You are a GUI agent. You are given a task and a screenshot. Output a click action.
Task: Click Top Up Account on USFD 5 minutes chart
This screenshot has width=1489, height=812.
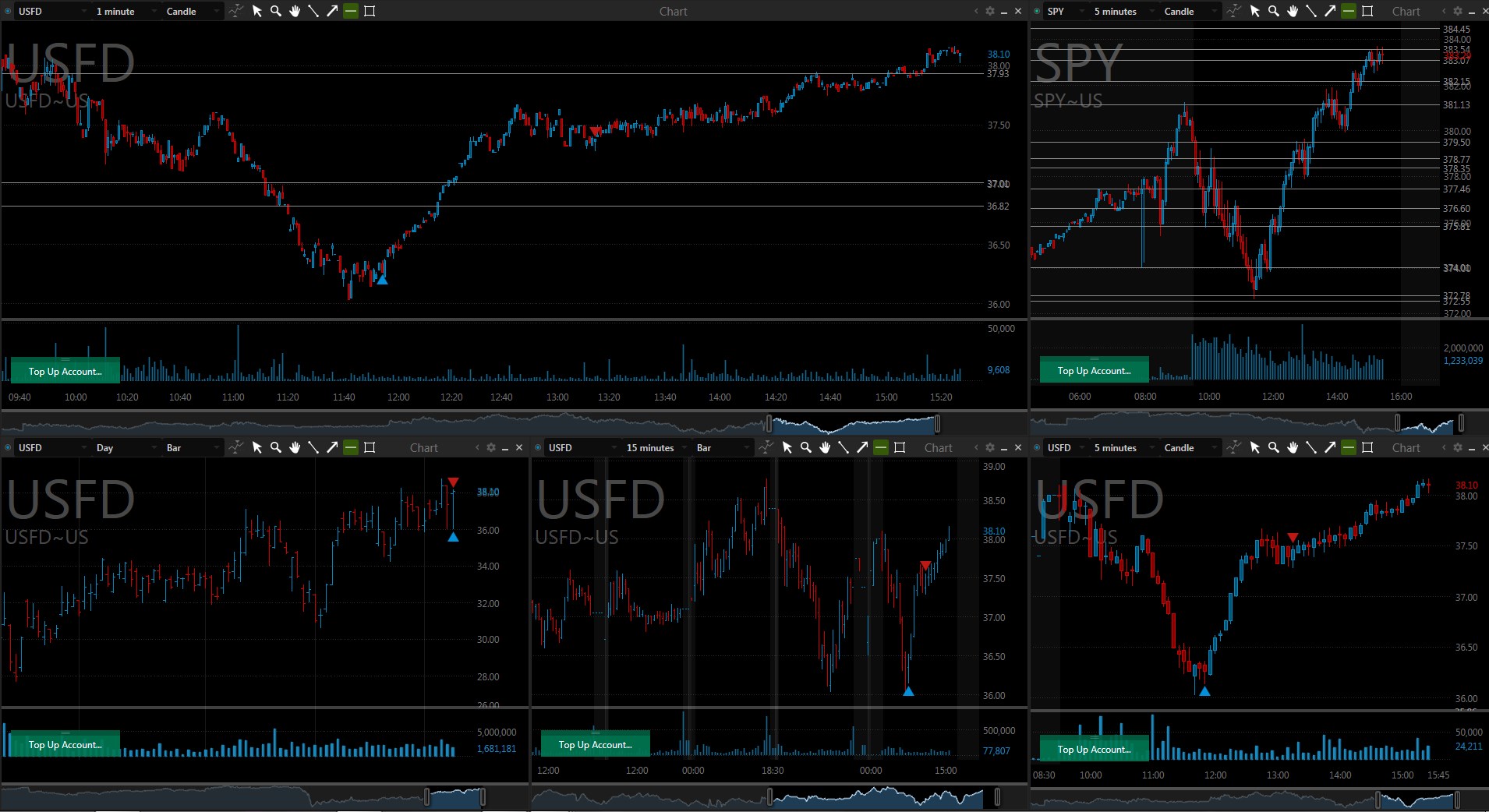click(1095, 749)
